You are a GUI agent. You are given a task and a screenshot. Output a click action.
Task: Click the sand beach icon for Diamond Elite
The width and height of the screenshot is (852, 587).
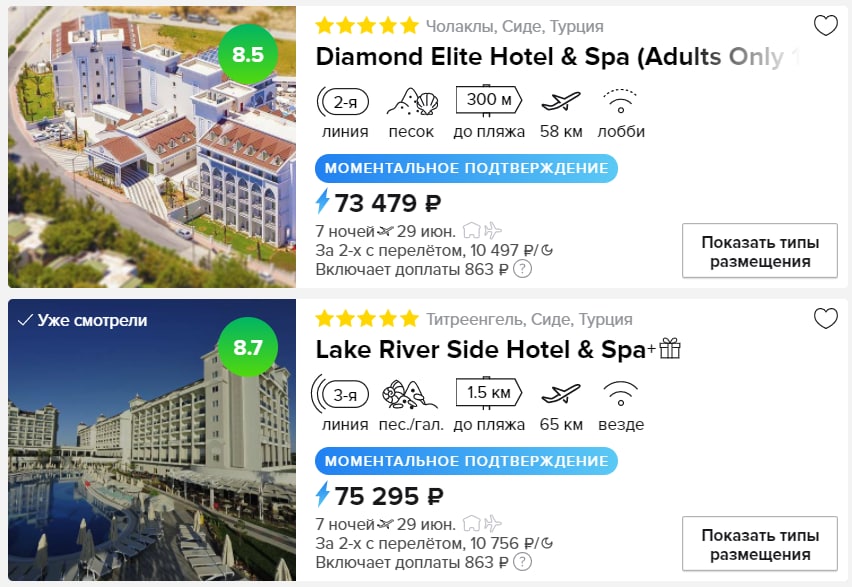click(412, 102)
